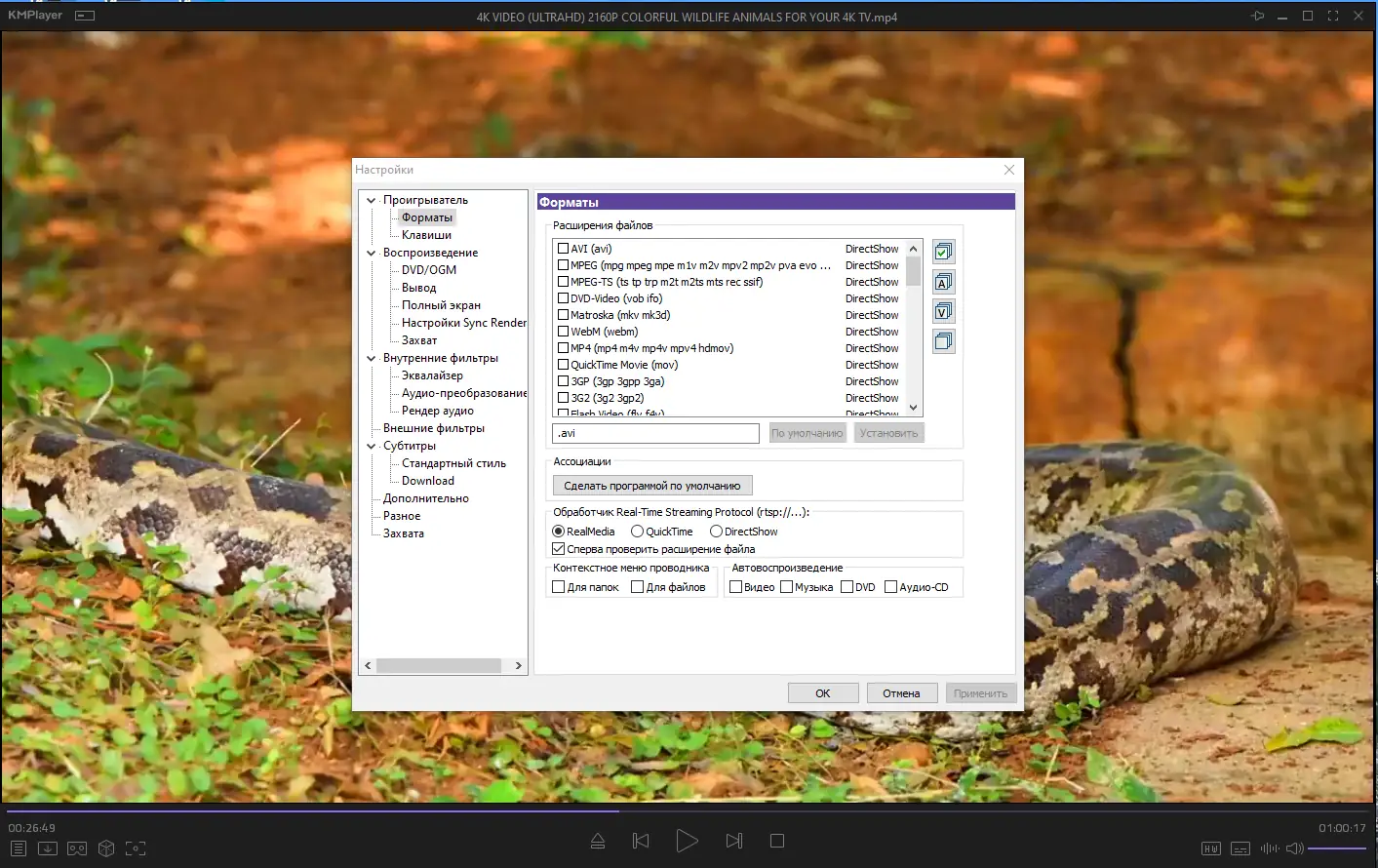
Task: Close the Настройки dialog
Action: [1009, 170]
